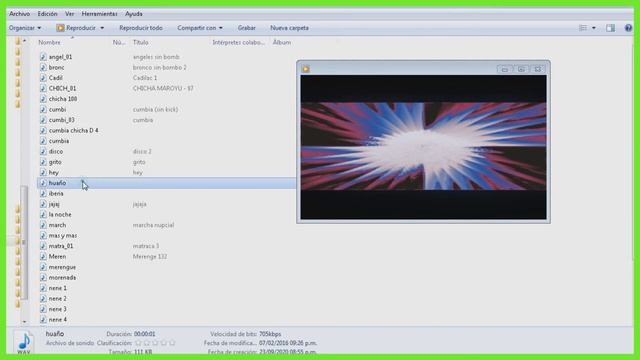
Task: Select the bronc audio file icon
Action: coord(43,67)
